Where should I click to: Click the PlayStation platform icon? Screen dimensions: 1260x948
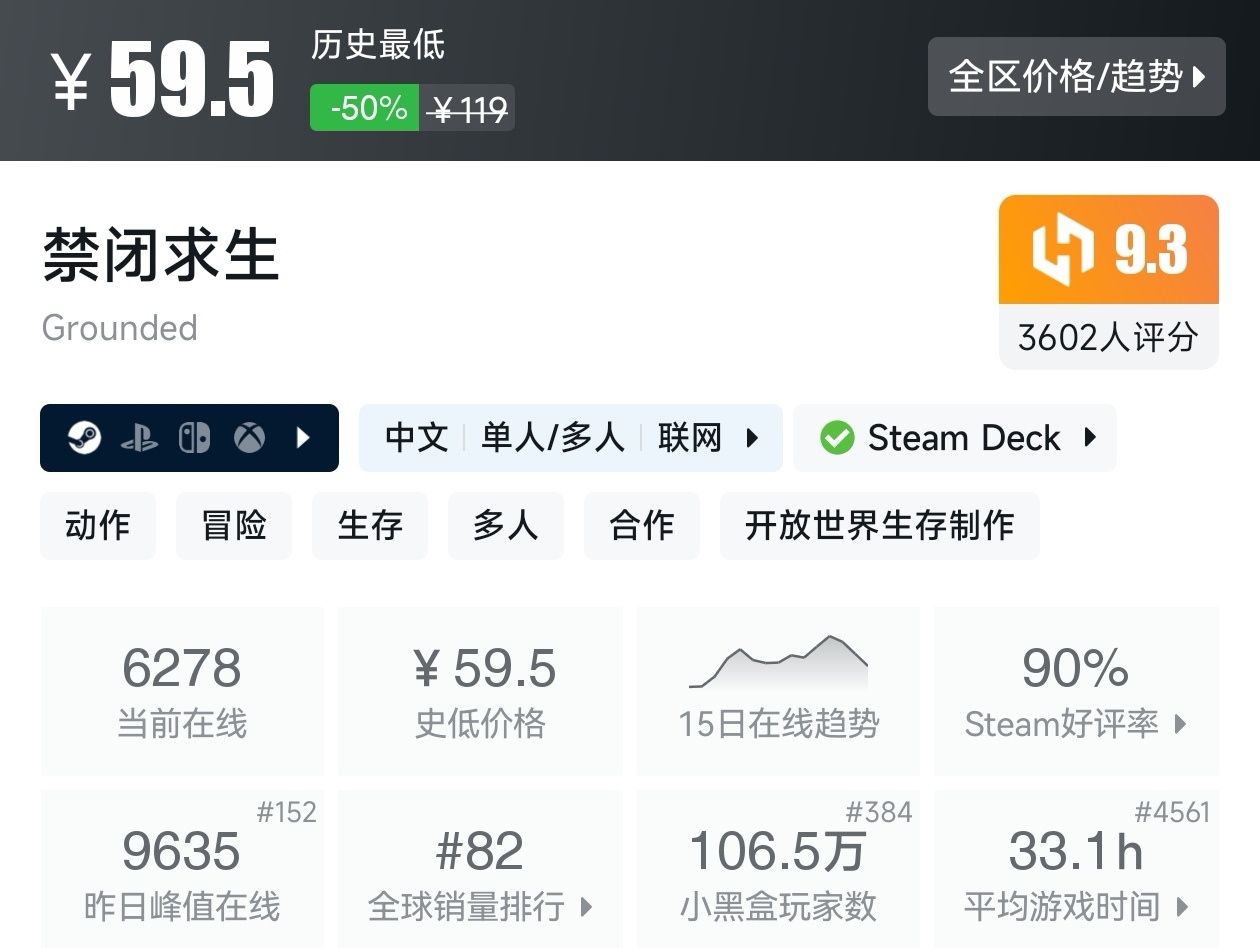pyautogui.click(x=139, y=438)
